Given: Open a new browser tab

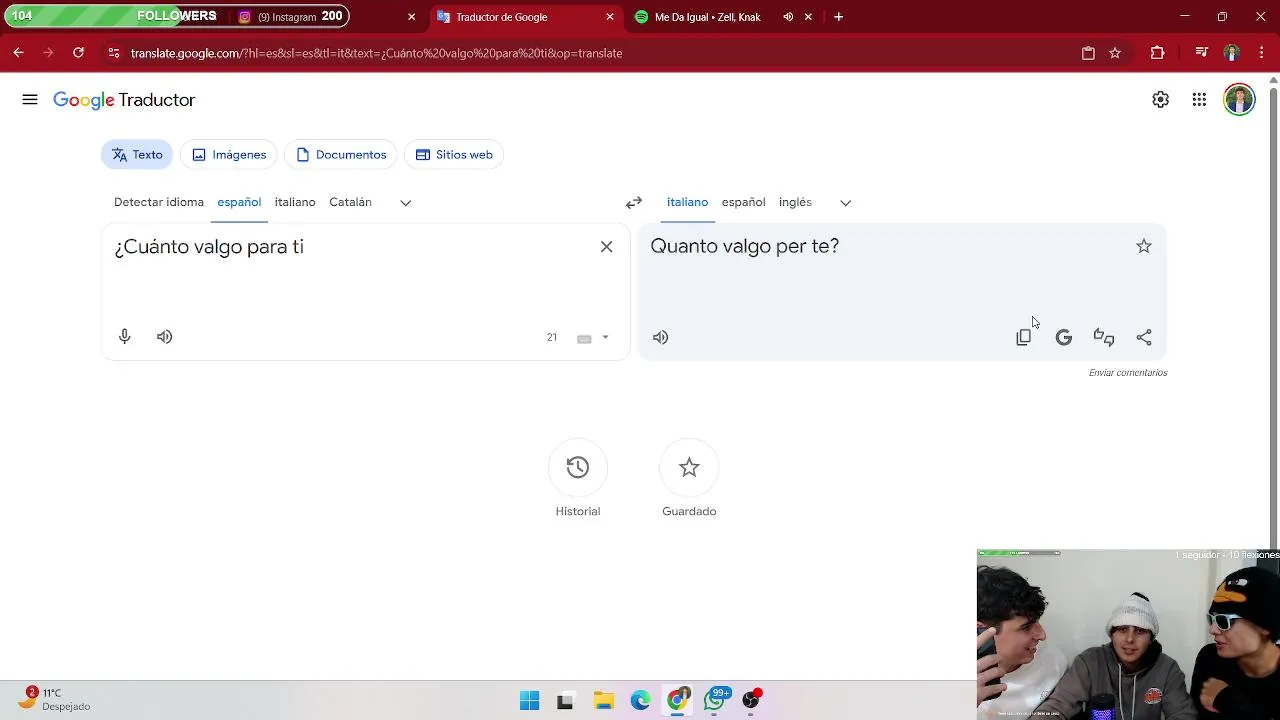Looking at the screenshot, I should point(838,17).
